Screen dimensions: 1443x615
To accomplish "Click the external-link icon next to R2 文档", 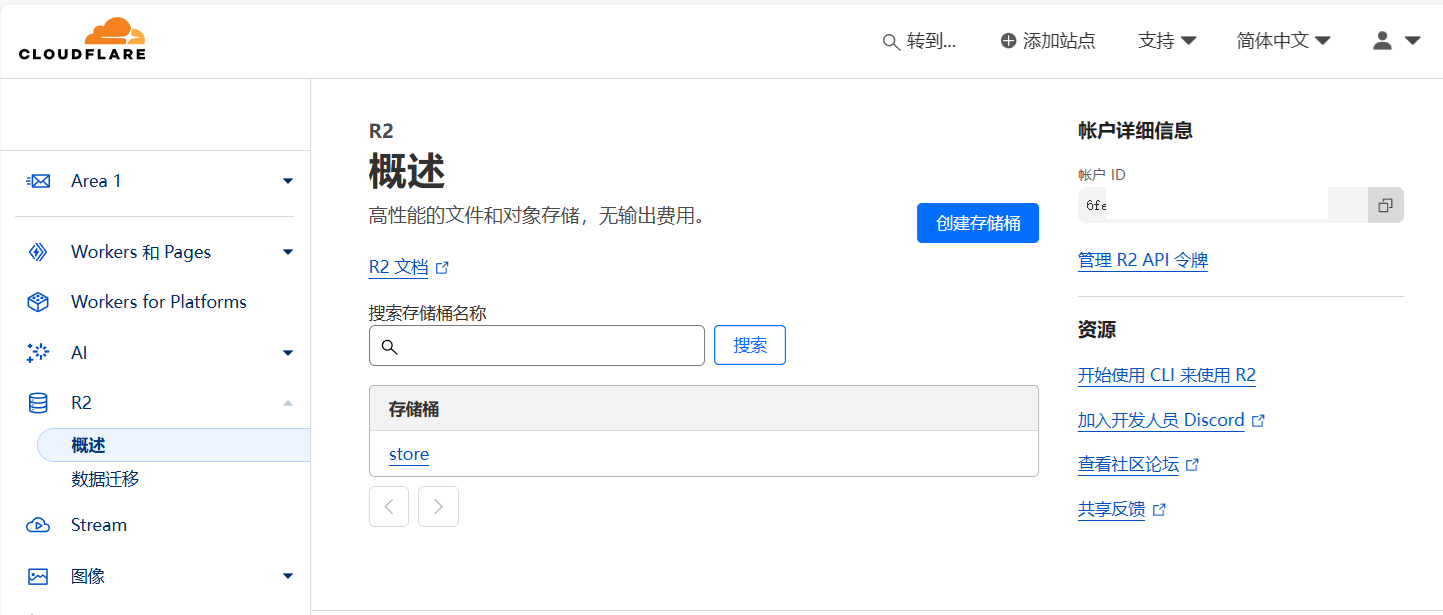I will (x=443, y=268).
